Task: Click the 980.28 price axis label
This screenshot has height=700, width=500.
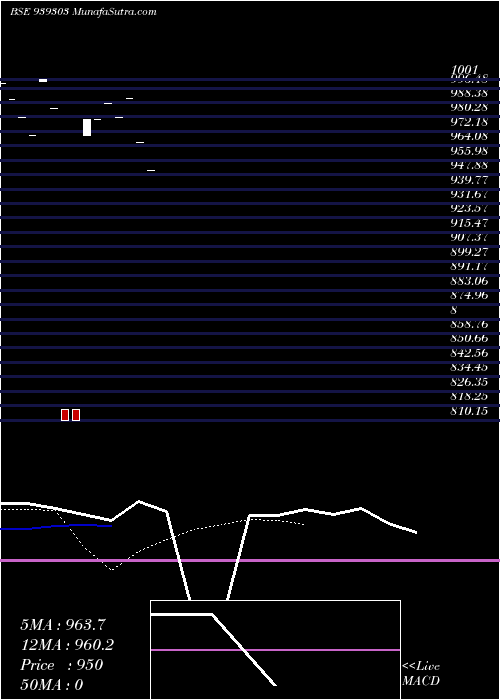Action: (469, 107)
